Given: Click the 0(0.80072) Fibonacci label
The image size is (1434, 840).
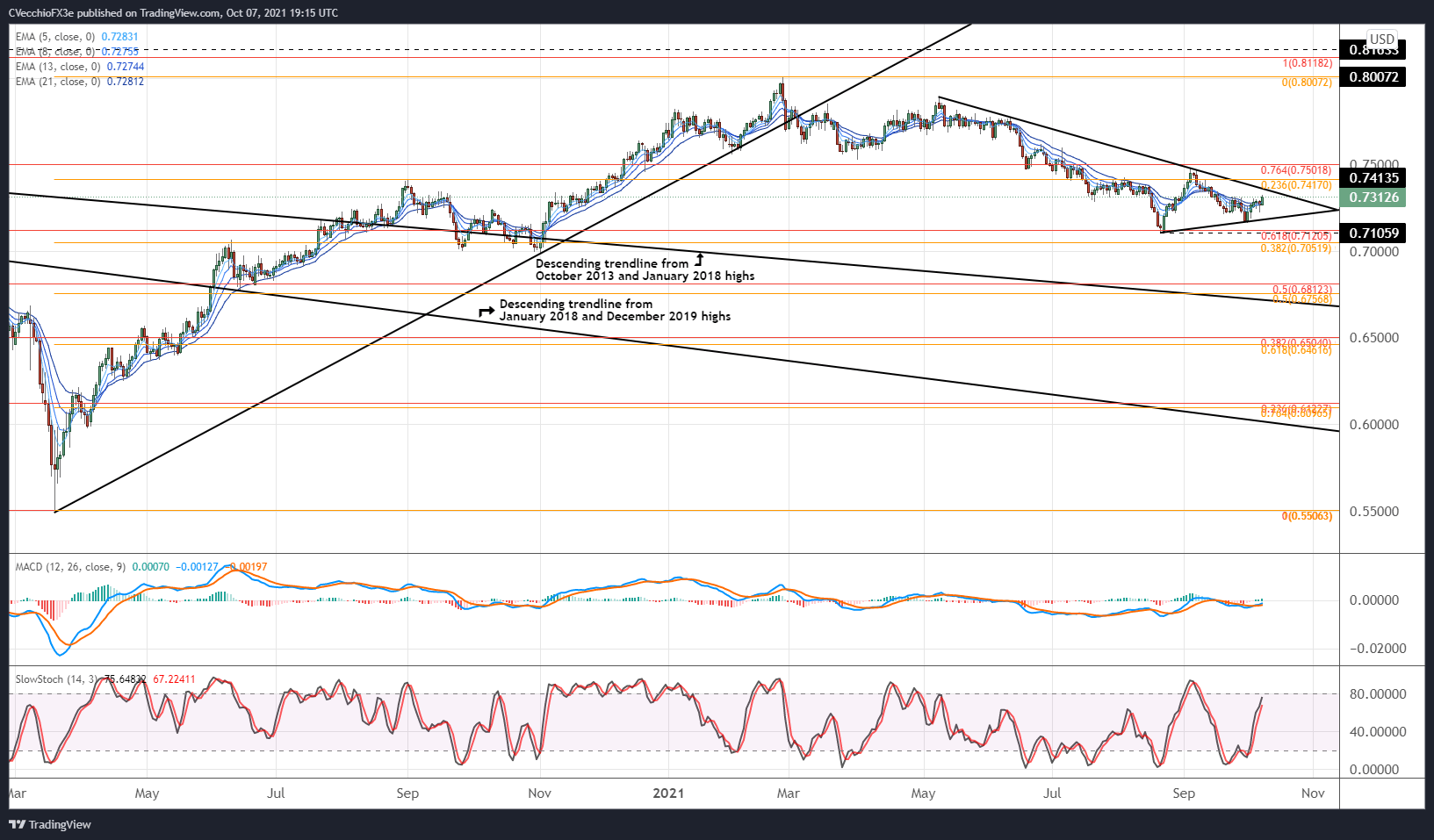Looking at the screenshot, I should tap(1307, 83).
